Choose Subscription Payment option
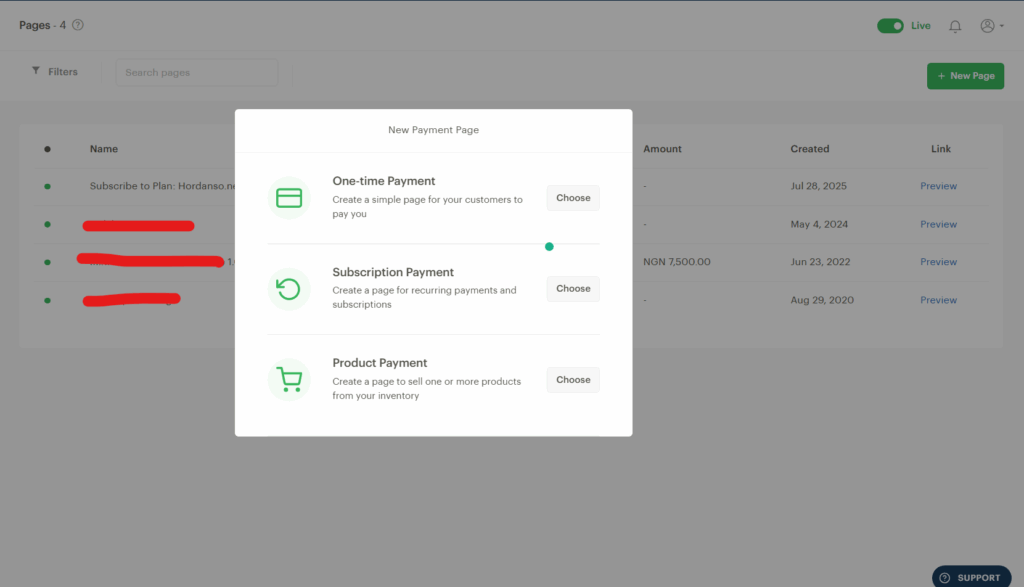This screenshot has width=1024, height=587. (x=573, y=289)
